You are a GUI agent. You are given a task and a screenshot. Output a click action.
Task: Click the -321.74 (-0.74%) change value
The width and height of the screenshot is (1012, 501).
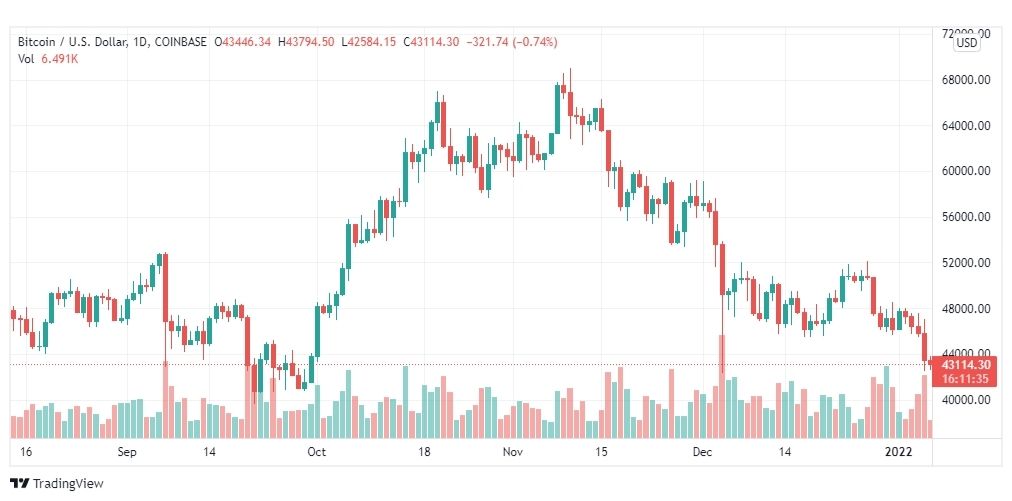[x=513, y=42]
